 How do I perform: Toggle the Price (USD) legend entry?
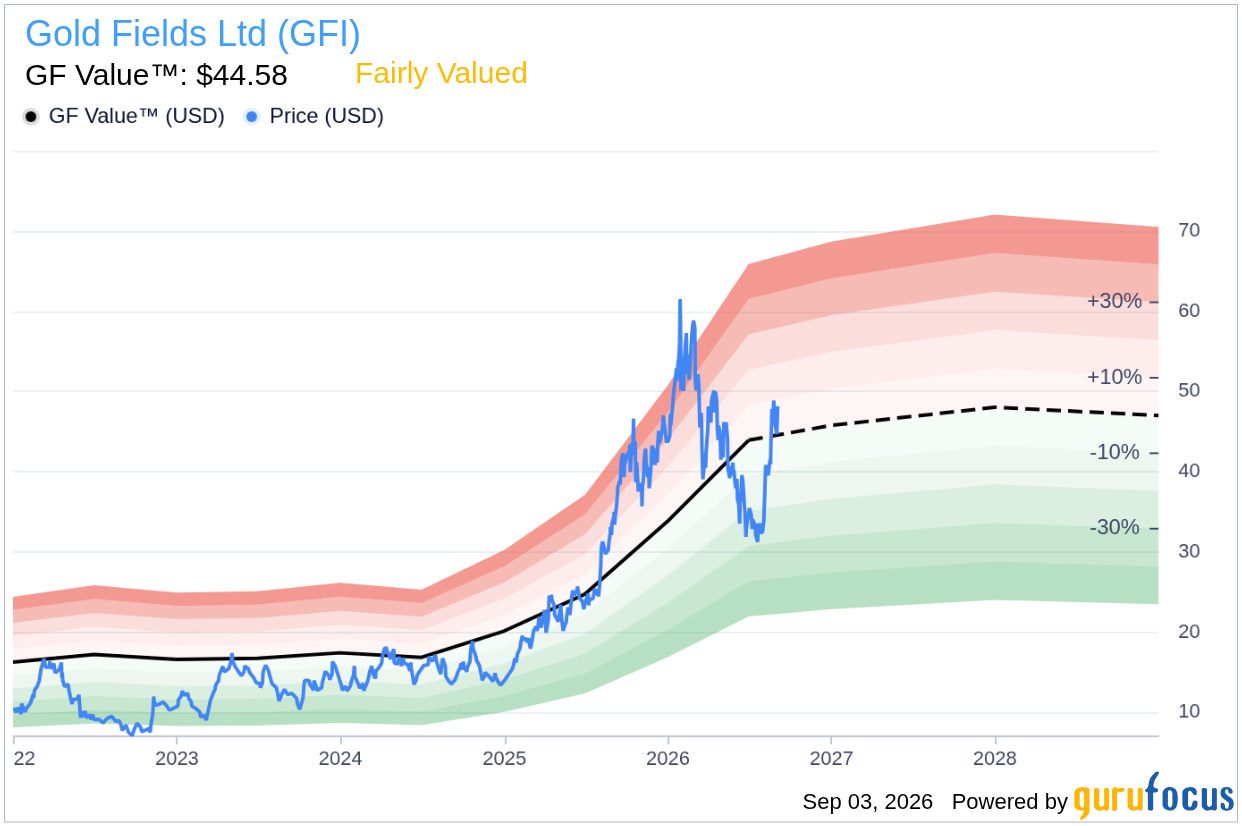[x=314, y=116]
